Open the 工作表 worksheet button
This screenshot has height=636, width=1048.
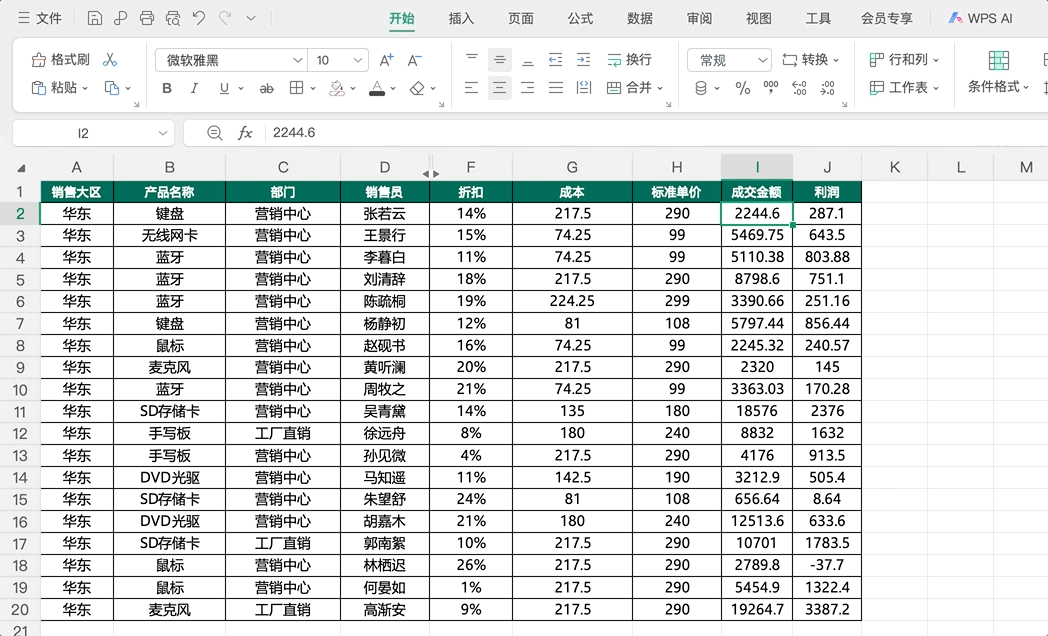click(905, 88)
